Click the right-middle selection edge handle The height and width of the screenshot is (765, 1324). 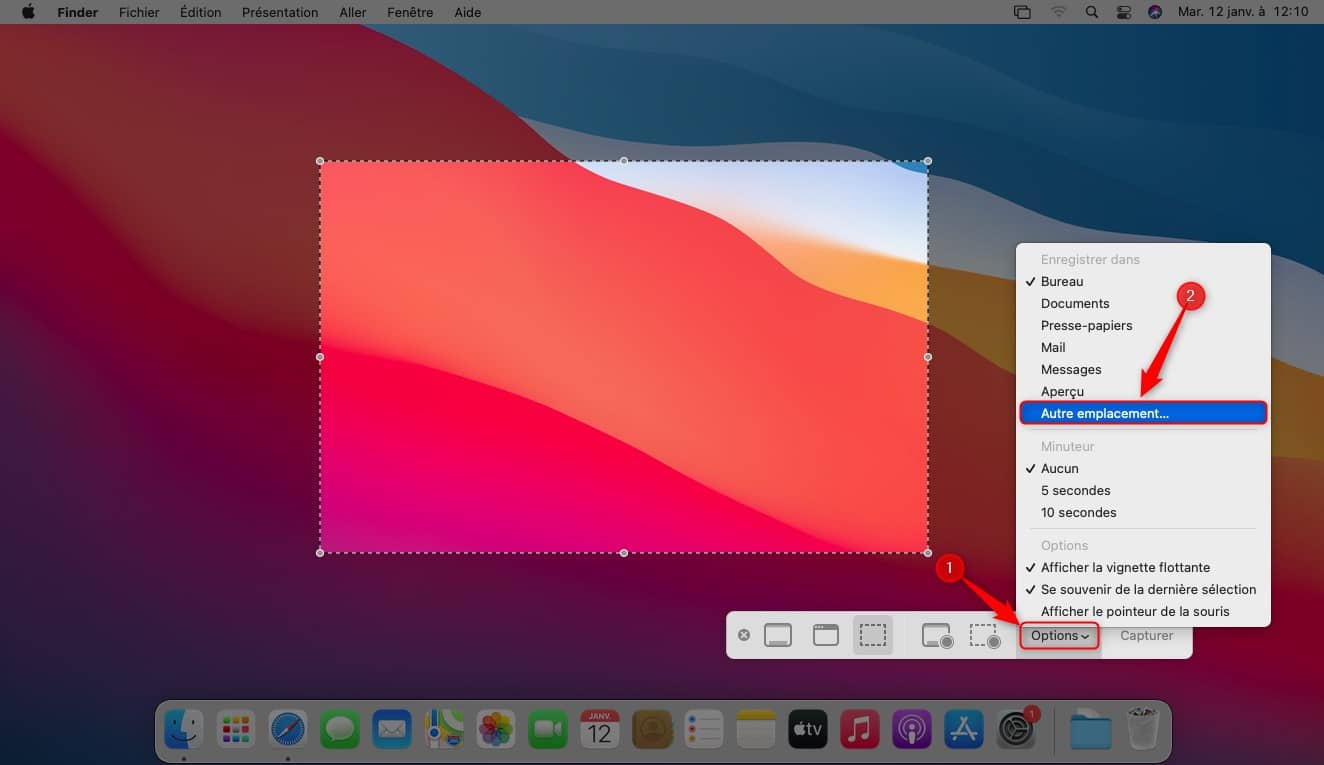click(x=928, y=357)
